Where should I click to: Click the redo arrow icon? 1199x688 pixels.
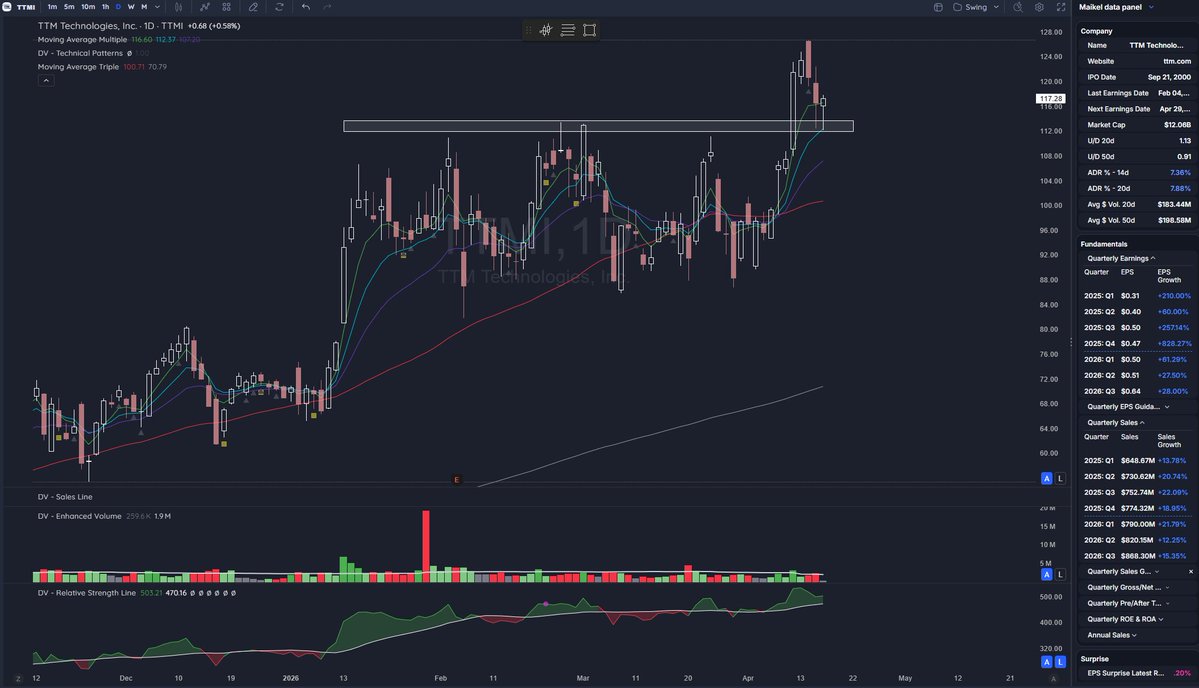click(327, 7)
